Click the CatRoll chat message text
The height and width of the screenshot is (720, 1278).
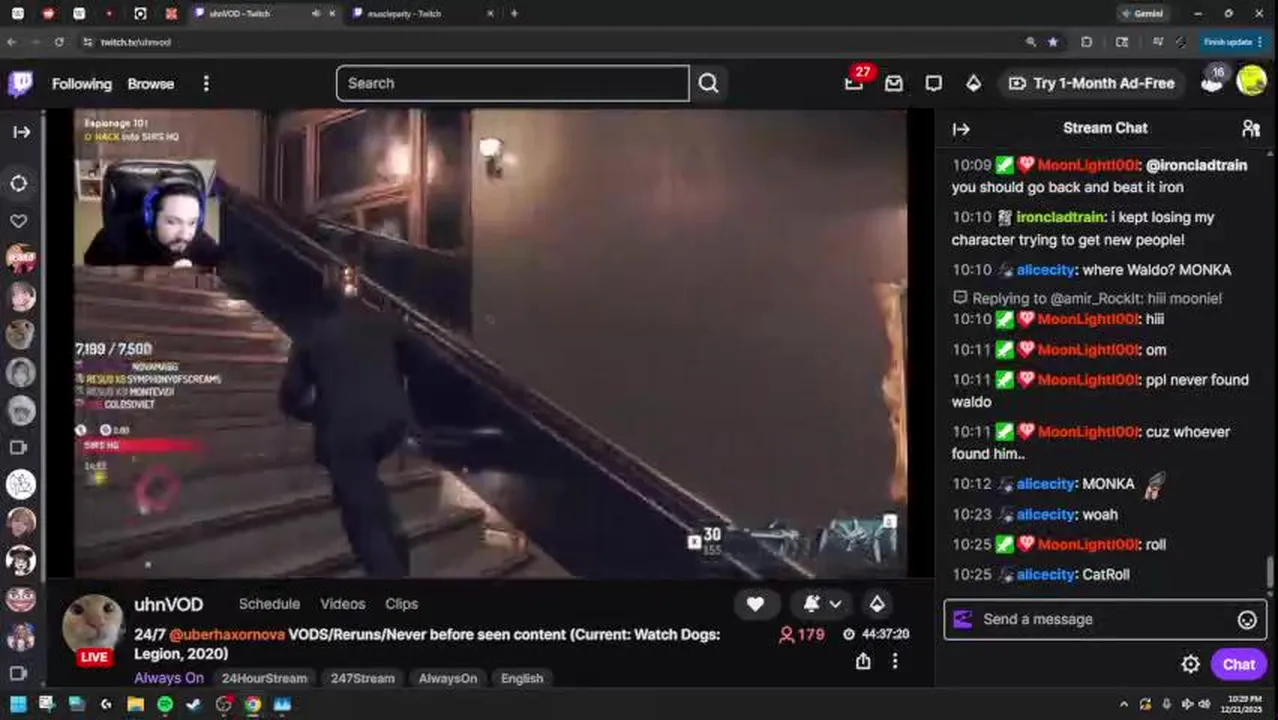(1106, 575)
